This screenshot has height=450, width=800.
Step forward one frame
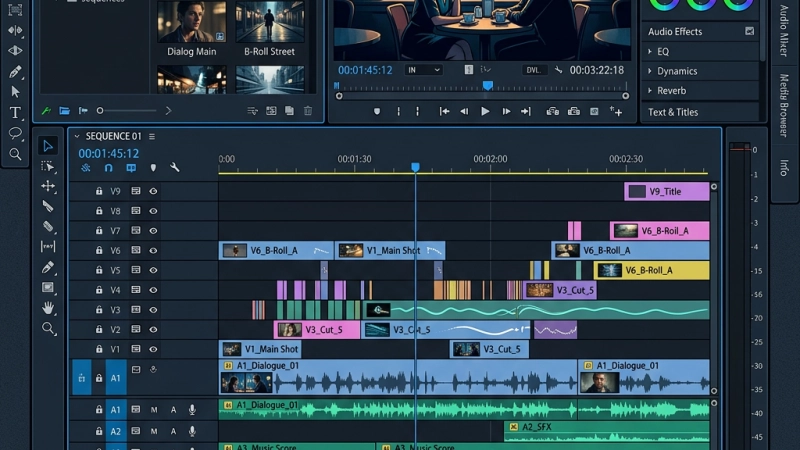[506, 111]
